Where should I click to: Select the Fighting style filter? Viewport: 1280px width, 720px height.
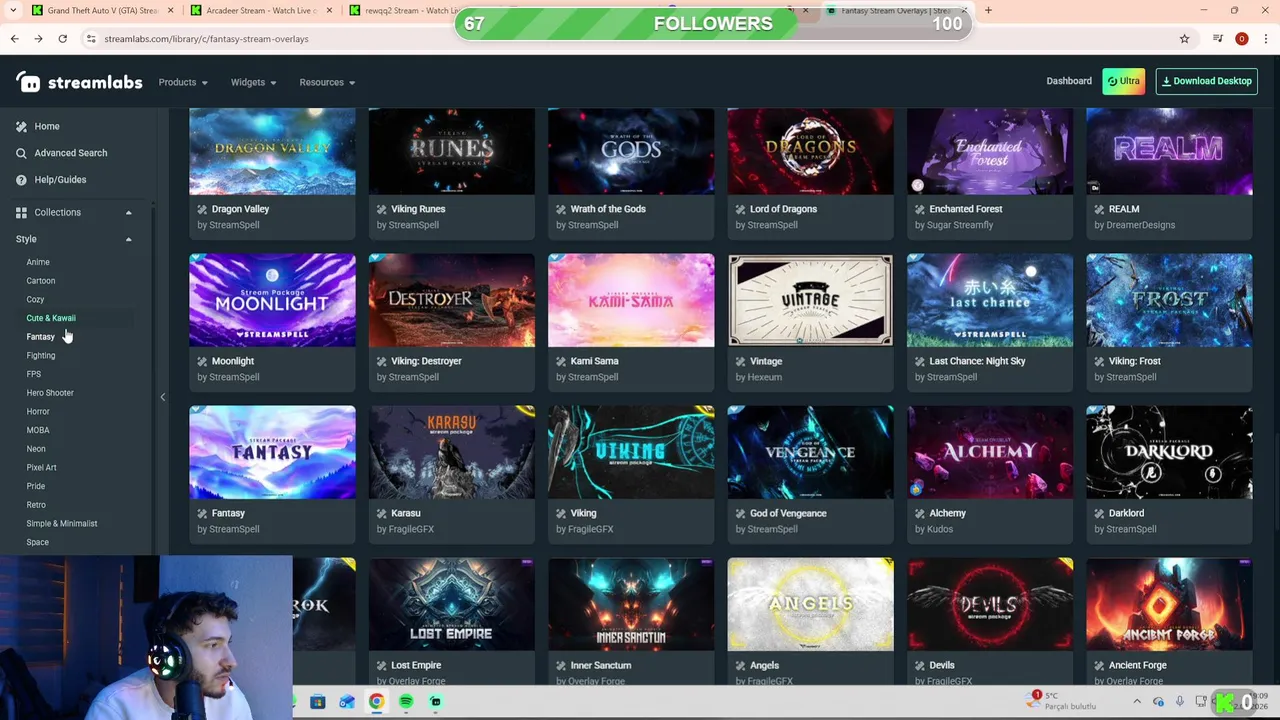[41, 355]
